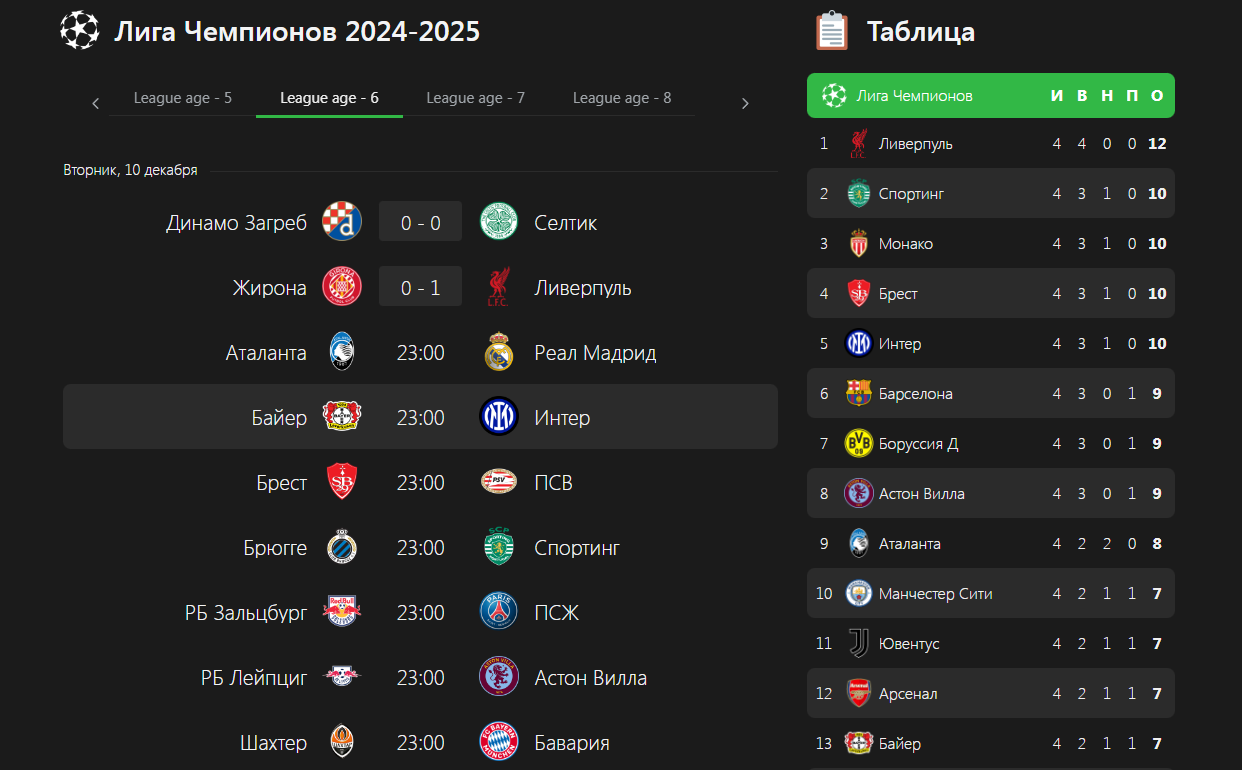Click the Манчестер Сити table row
The width and height of the screenshot is (1242, 770).
(x=991, y=593)
